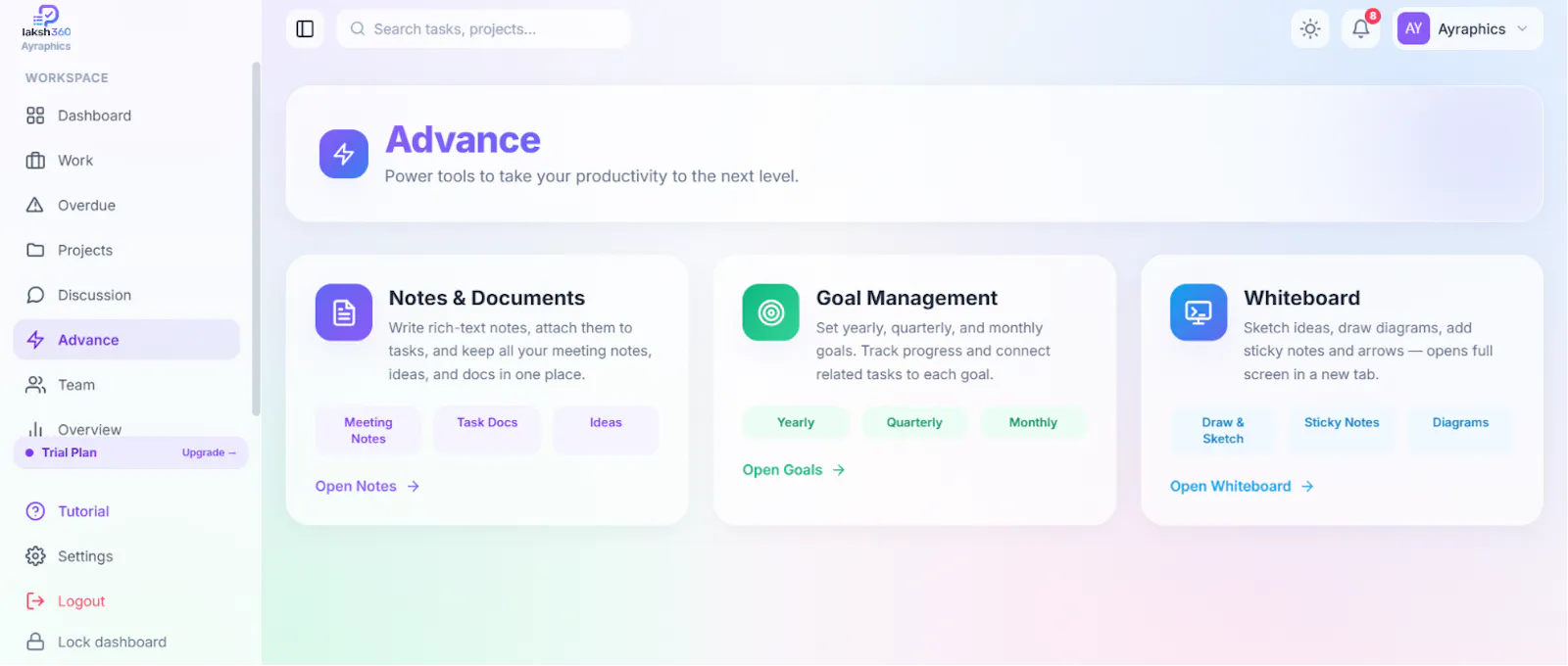Click the Overview label in sidebar

point(89,430)
